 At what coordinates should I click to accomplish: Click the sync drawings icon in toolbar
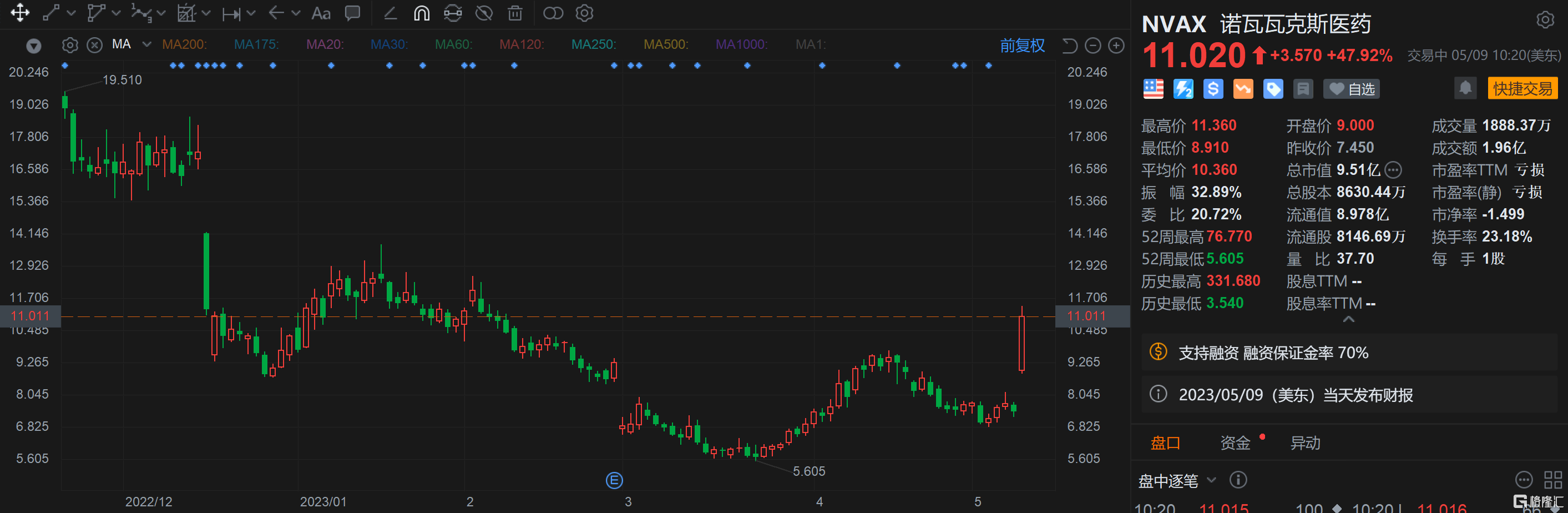453,13
